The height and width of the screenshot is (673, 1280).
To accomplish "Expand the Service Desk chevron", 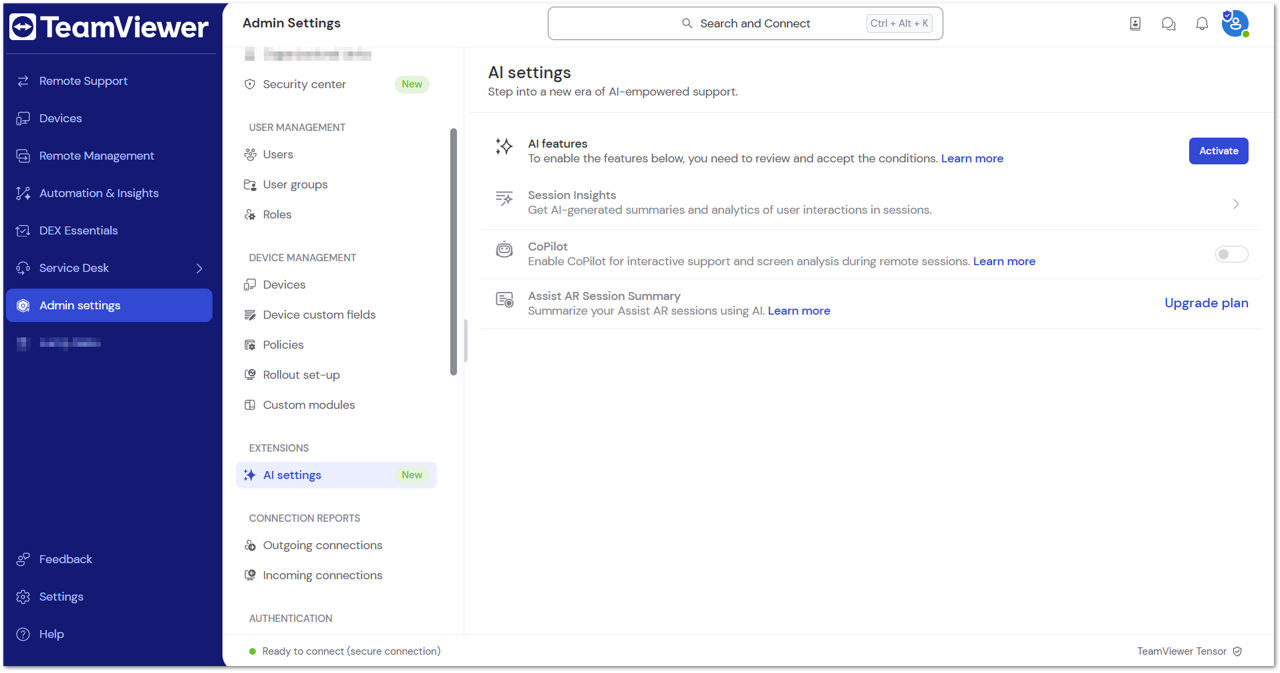I will pyautogui.click(x=199, y=268).
